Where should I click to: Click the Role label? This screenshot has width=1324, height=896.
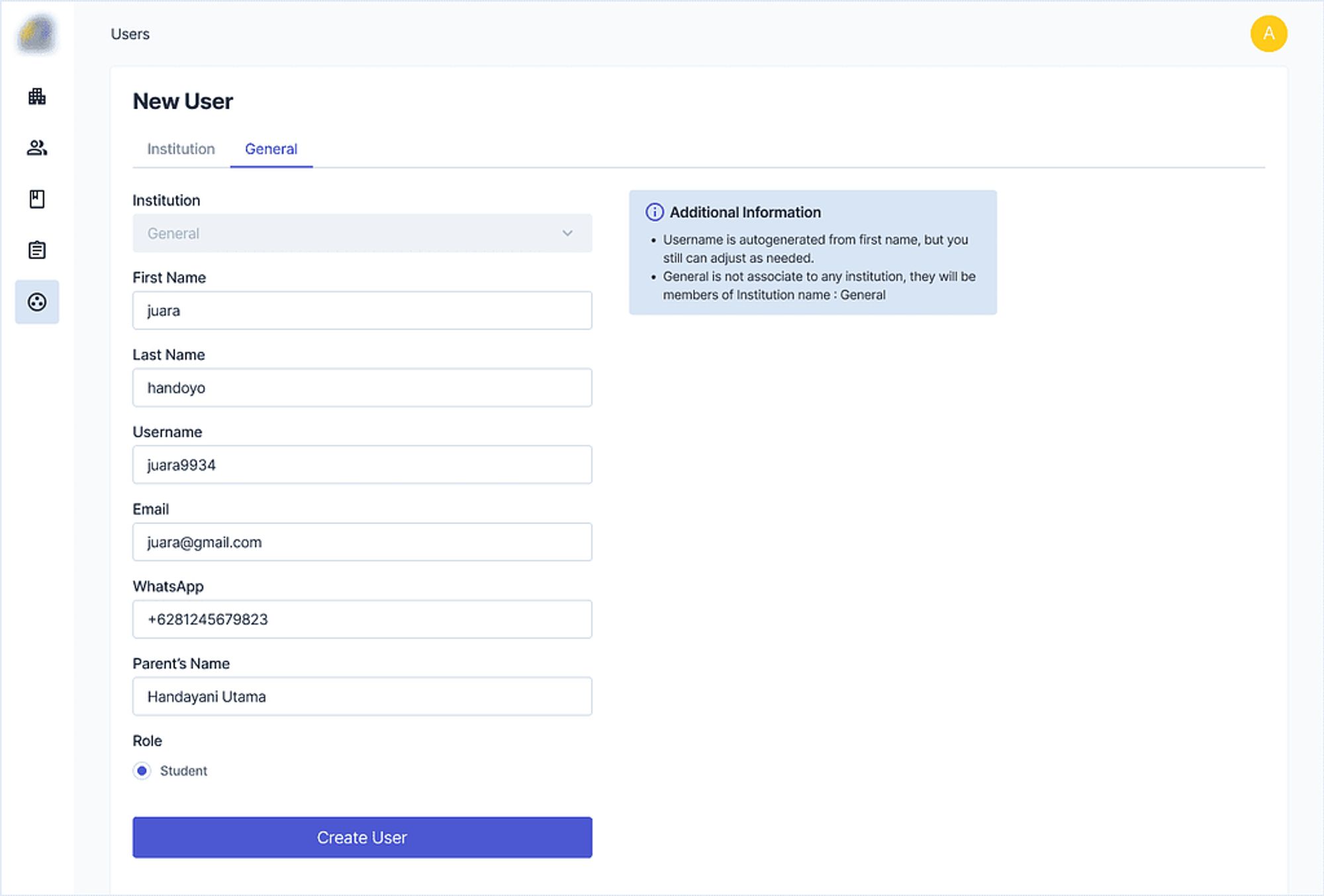coord(148,740)
